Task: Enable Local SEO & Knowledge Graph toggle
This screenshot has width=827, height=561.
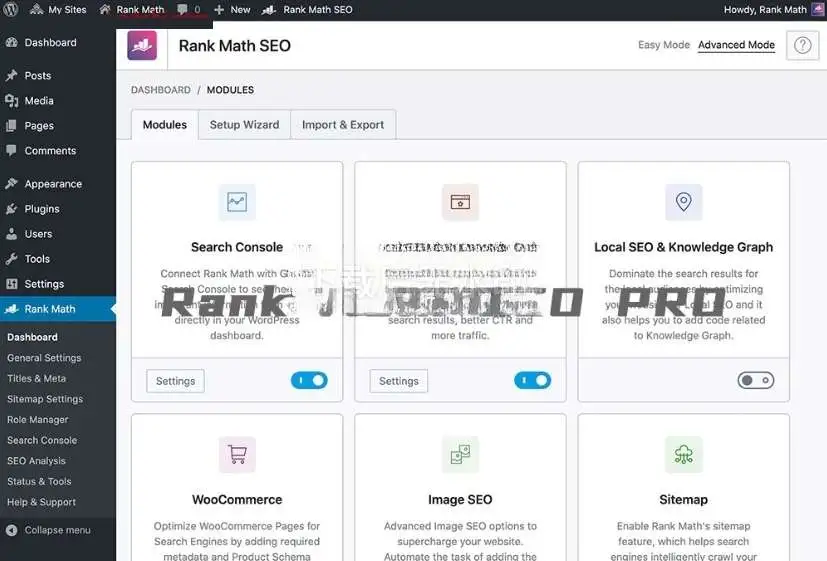Action: pyautogui.click(x=755, y=381)
